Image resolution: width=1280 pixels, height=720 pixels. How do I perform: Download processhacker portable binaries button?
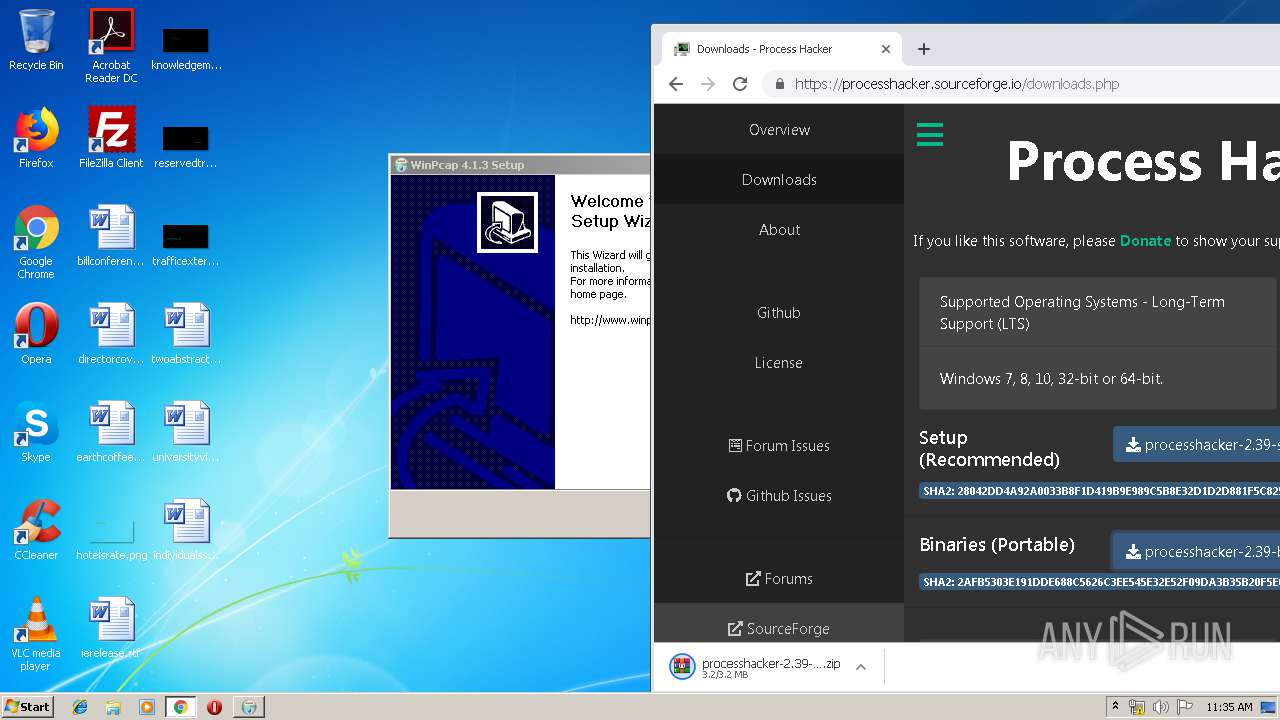coord(1197,552)
